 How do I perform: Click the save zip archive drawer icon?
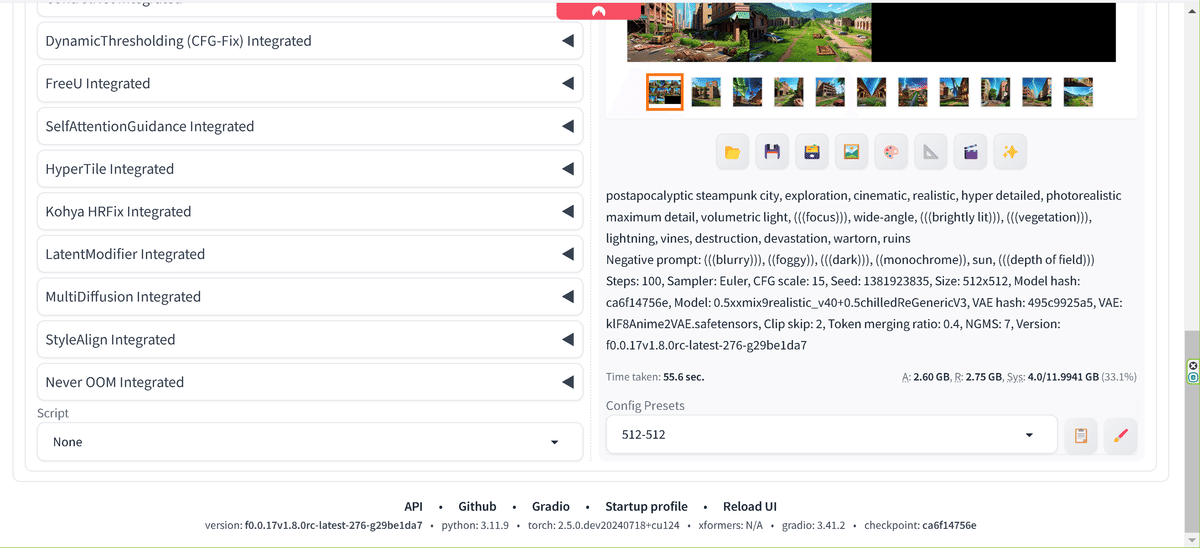pyautogui.click(x=812, y=152)
